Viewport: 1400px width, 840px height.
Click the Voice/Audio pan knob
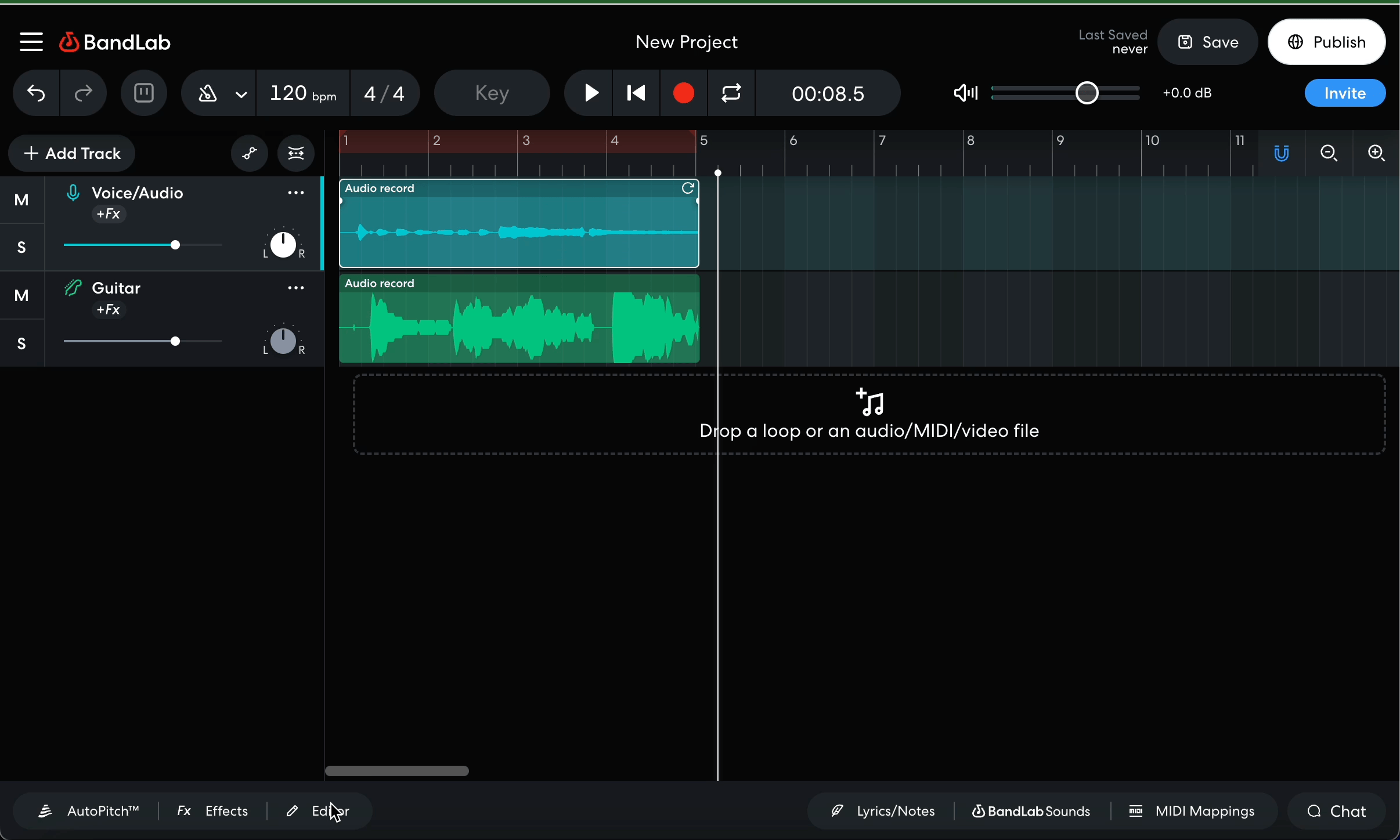283,244
